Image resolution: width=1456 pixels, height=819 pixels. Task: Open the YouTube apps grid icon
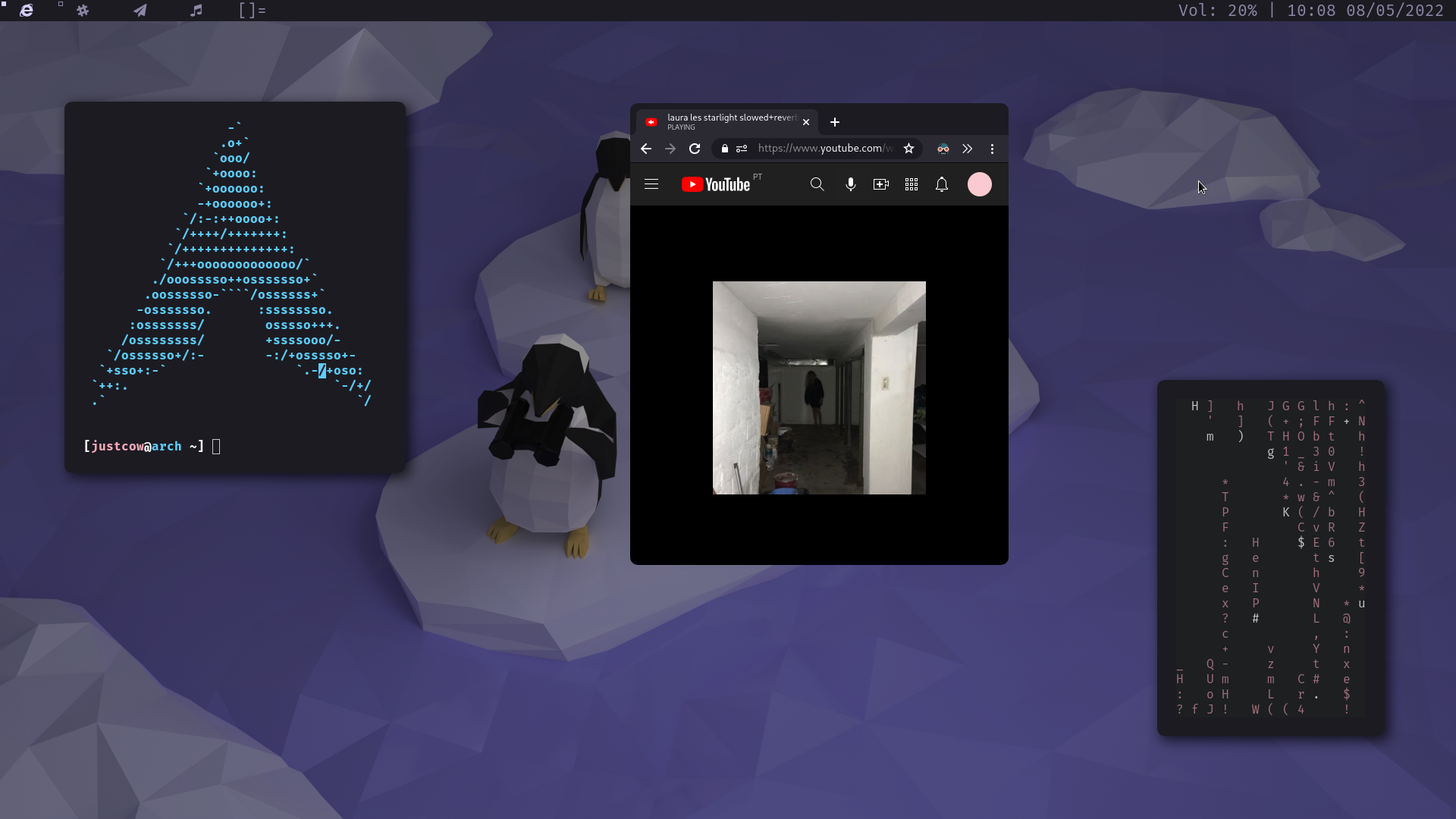[x=911, y=184]
